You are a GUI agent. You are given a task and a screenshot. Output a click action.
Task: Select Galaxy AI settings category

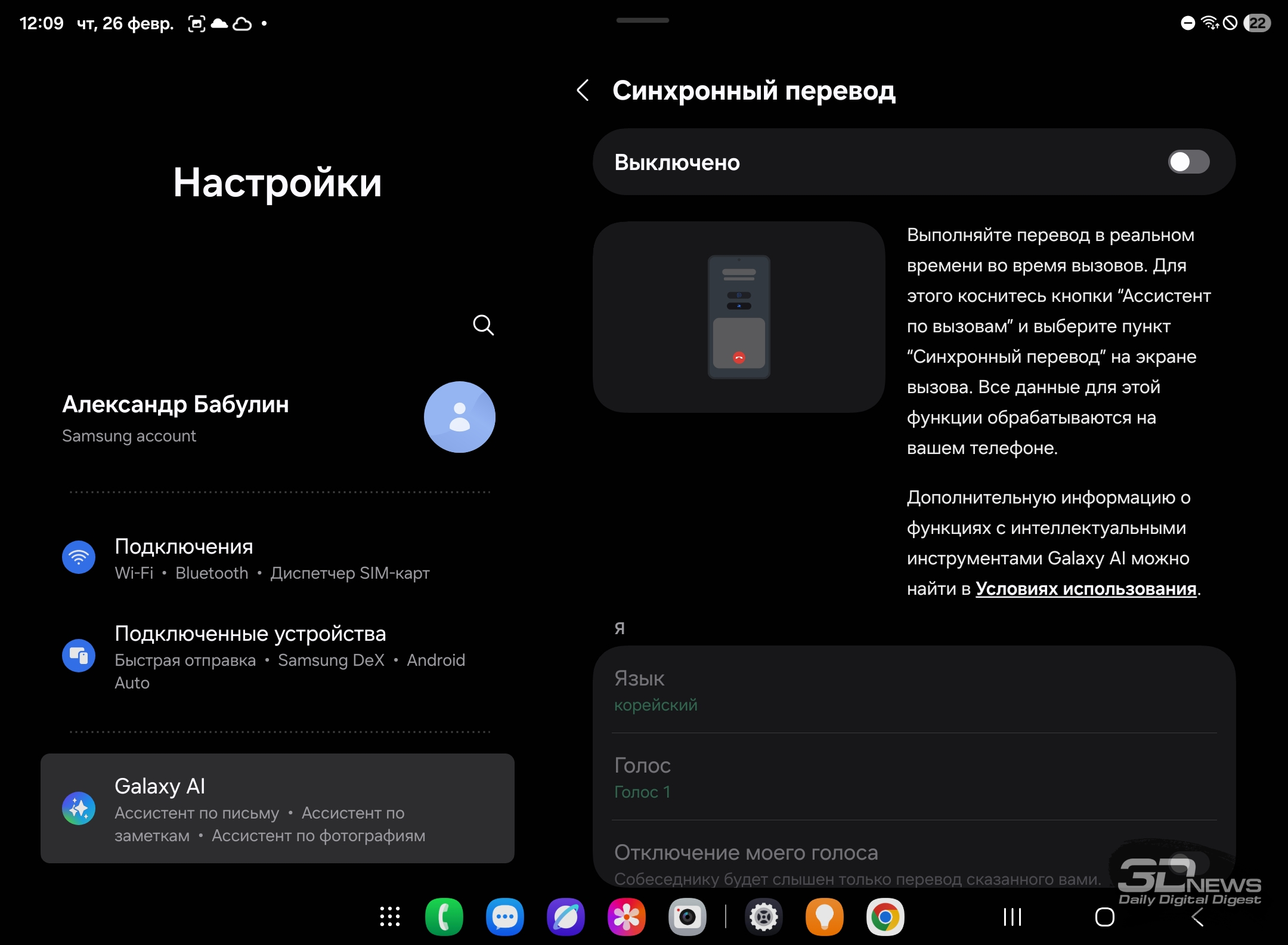click(277, 808)
